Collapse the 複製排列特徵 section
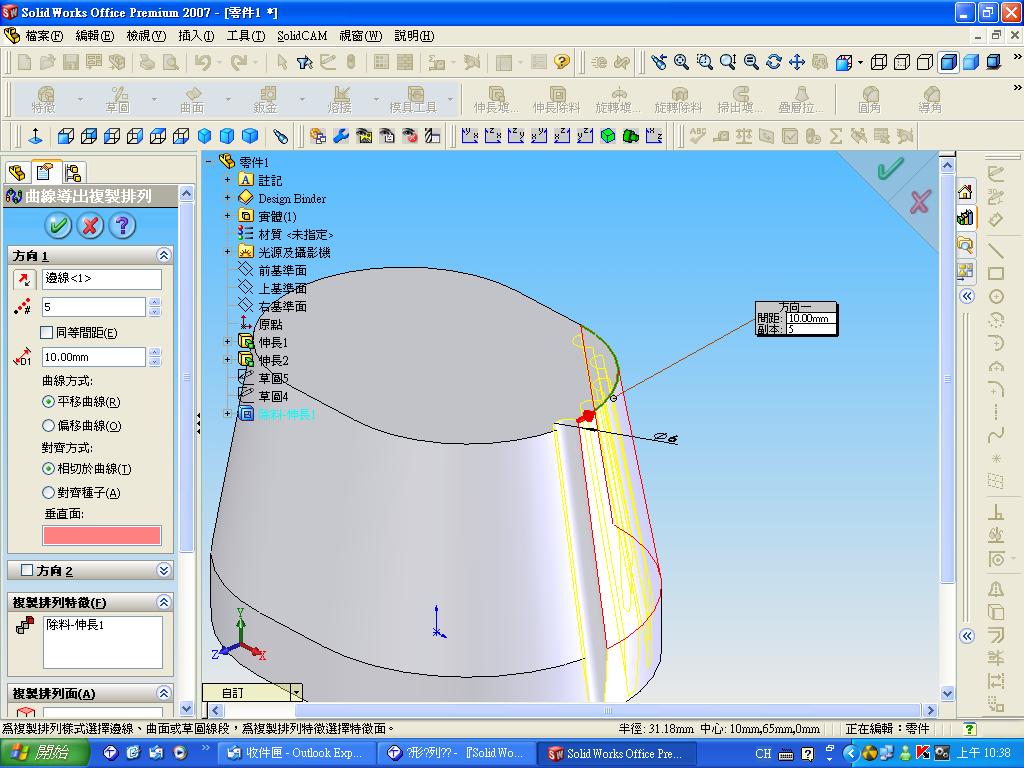 pos(163,602)
